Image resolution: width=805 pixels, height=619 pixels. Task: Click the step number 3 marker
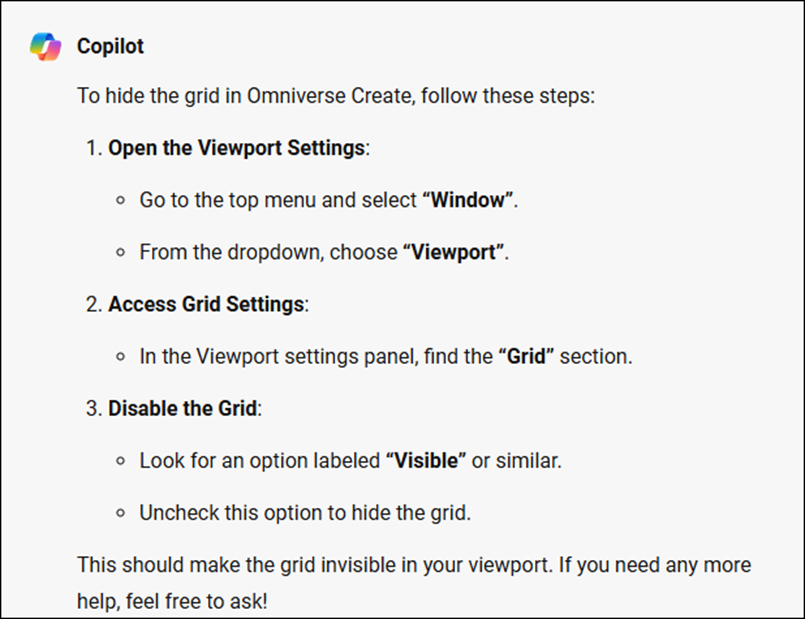(x=94, y=409)
